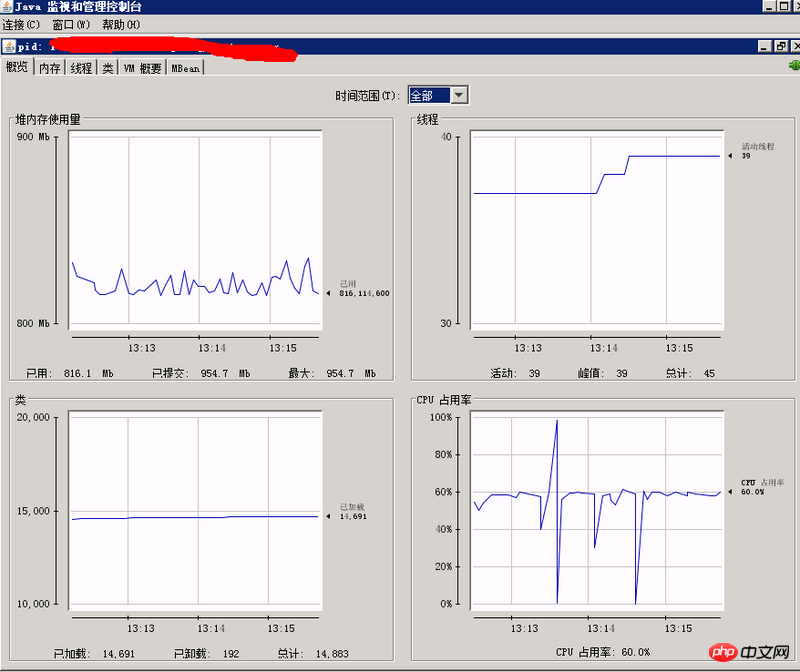
Task: Go to the 类 tab
Action: tap(107, 68)
